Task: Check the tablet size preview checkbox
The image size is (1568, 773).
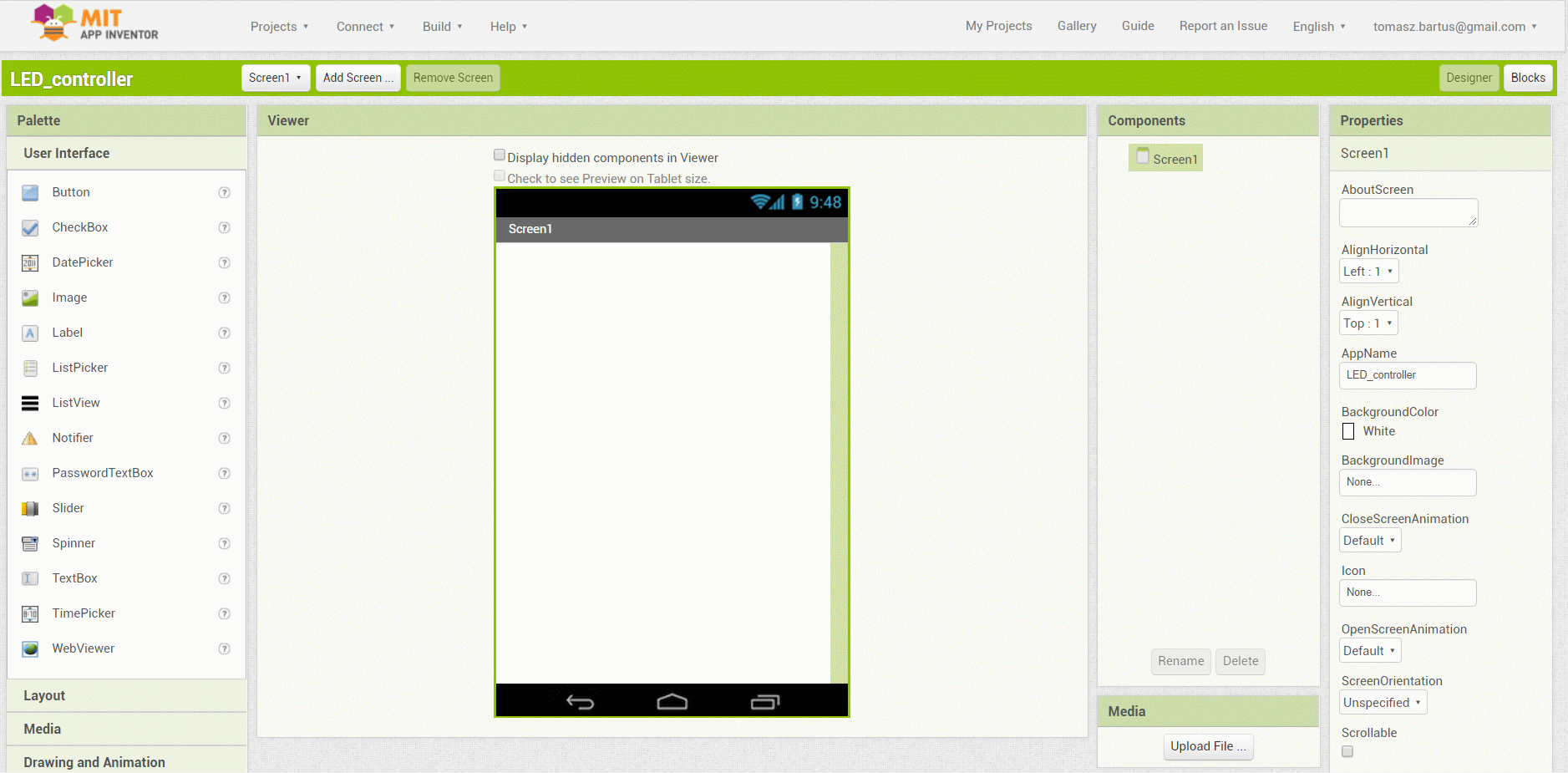Action: coord(500,176)
